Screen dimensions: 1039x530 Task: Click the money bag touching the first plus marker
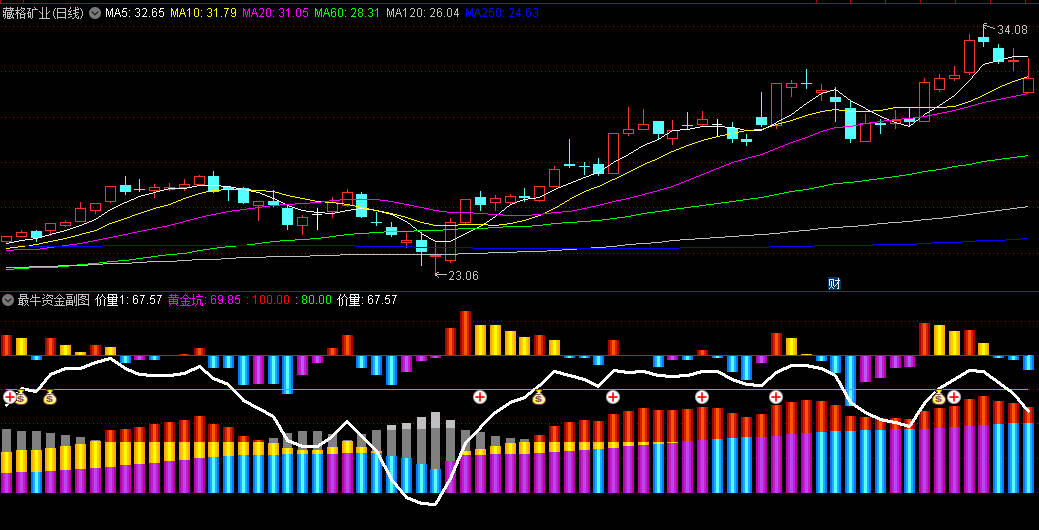click(x=21, y=397)
